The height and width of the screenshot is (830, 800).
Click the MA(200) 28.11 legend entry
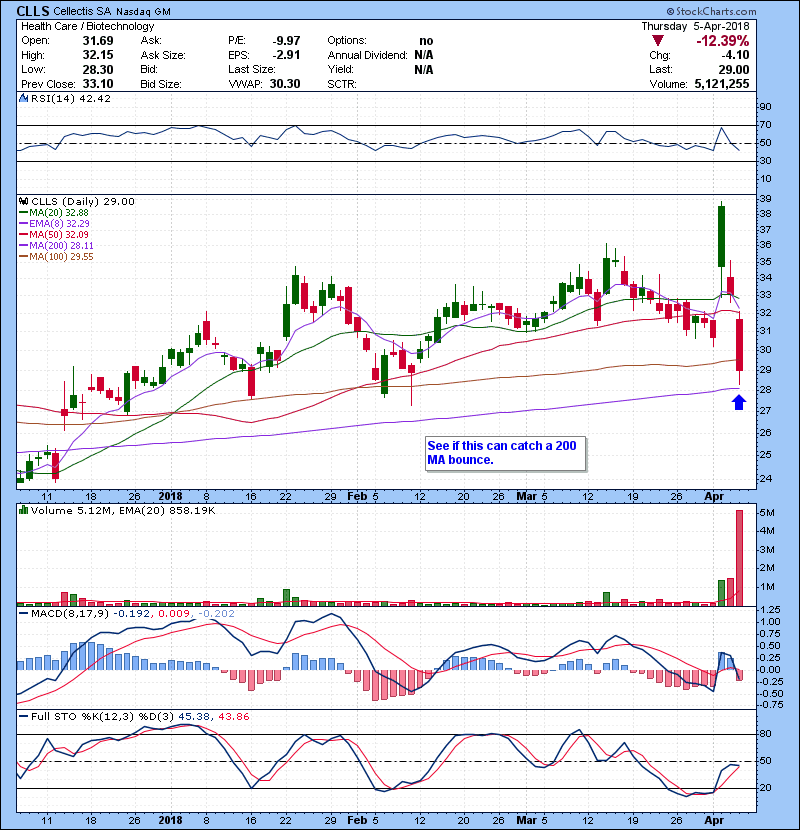[56, 246]
